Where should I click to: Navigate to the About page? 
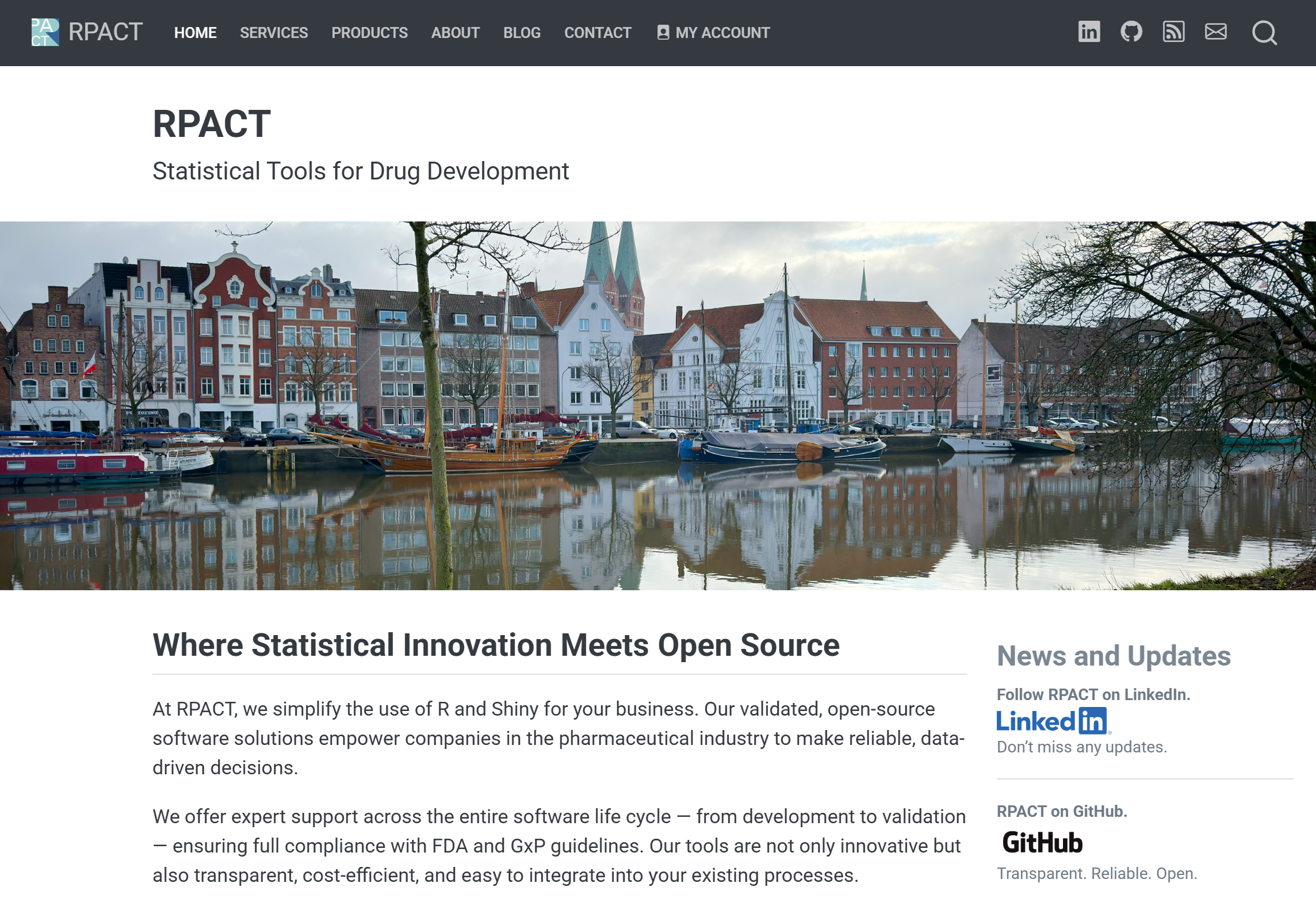point(455,33)
